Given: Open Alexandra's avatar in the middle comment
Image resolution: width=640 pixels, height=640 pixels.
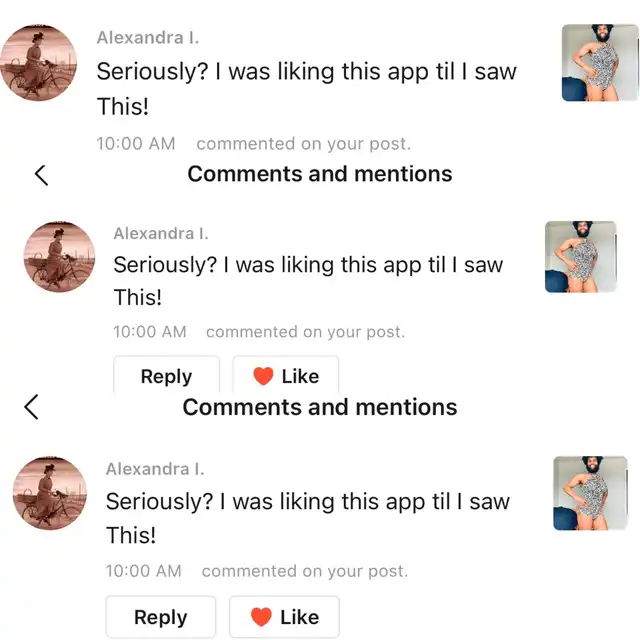Looking at the screenshot, I should (x=58, y=258).
